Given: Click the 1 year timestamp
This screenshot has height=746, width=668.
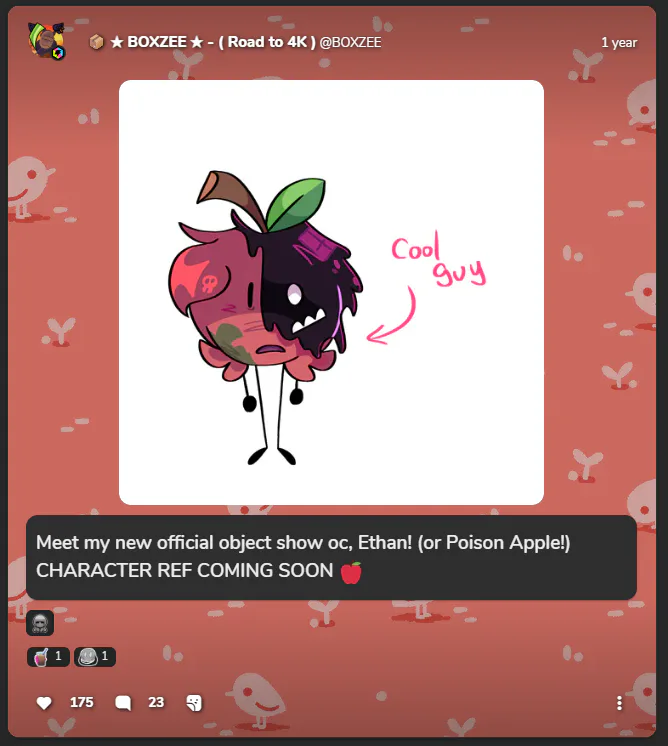Looking at the screenshot, I should [x=619, y=42].
